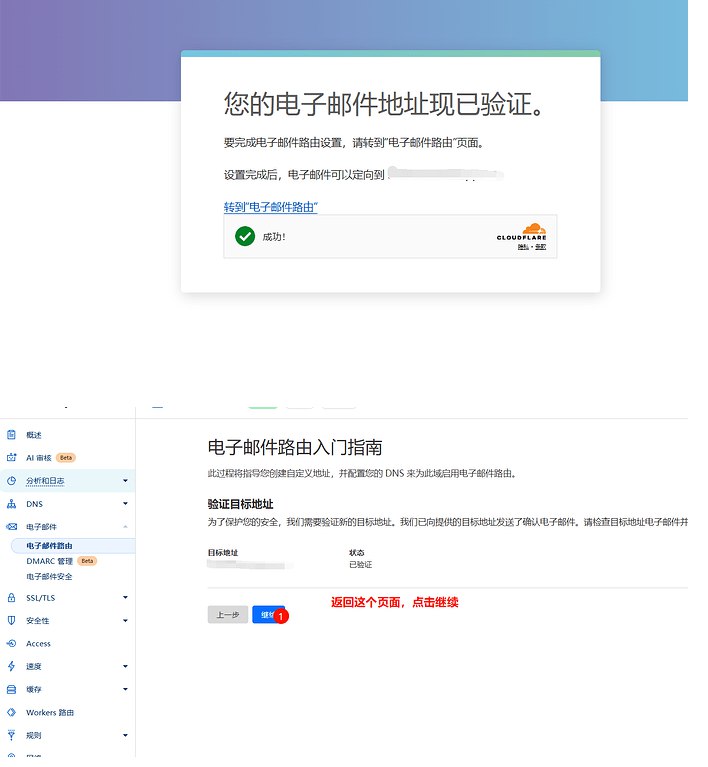Expand the 缓存 dropdown arrow

tap(125, 689)
